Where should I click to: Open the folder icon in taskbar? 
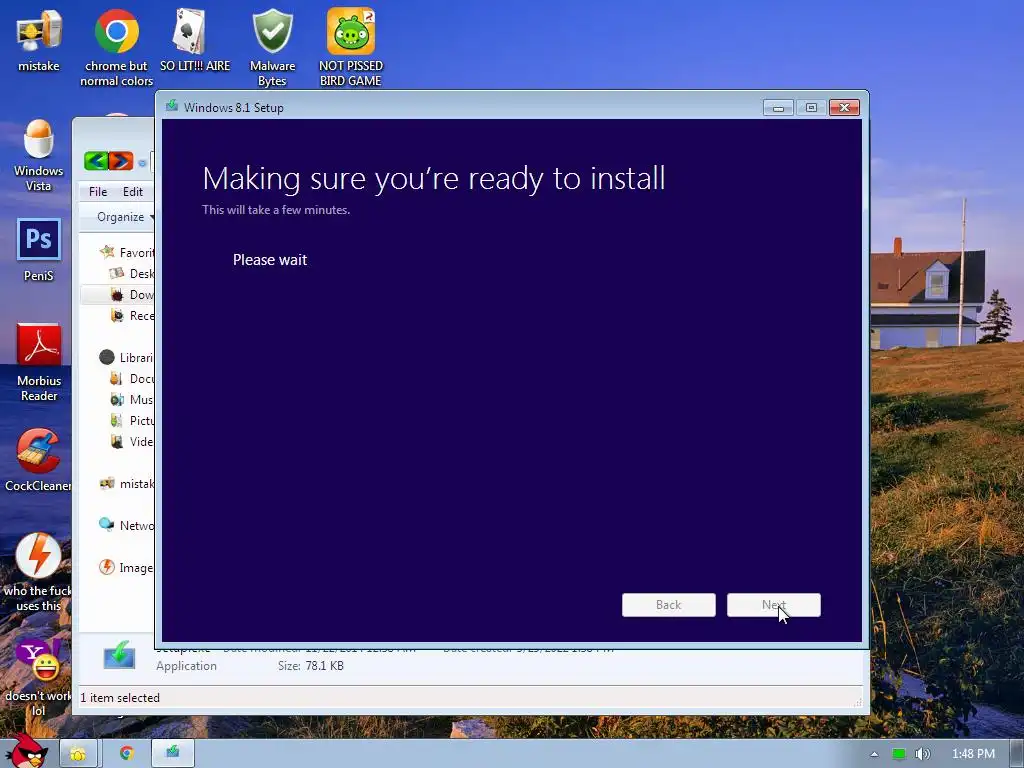click(78, 754)
